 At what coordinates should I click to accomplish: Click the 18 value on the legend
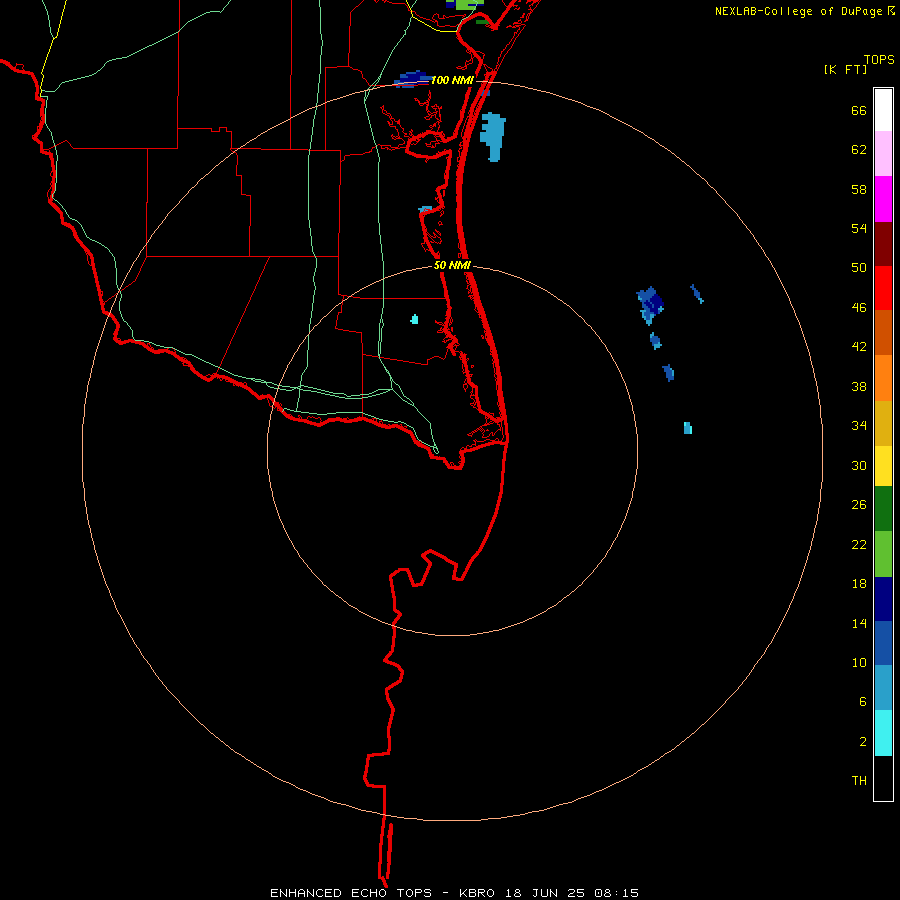pos(859,584)
